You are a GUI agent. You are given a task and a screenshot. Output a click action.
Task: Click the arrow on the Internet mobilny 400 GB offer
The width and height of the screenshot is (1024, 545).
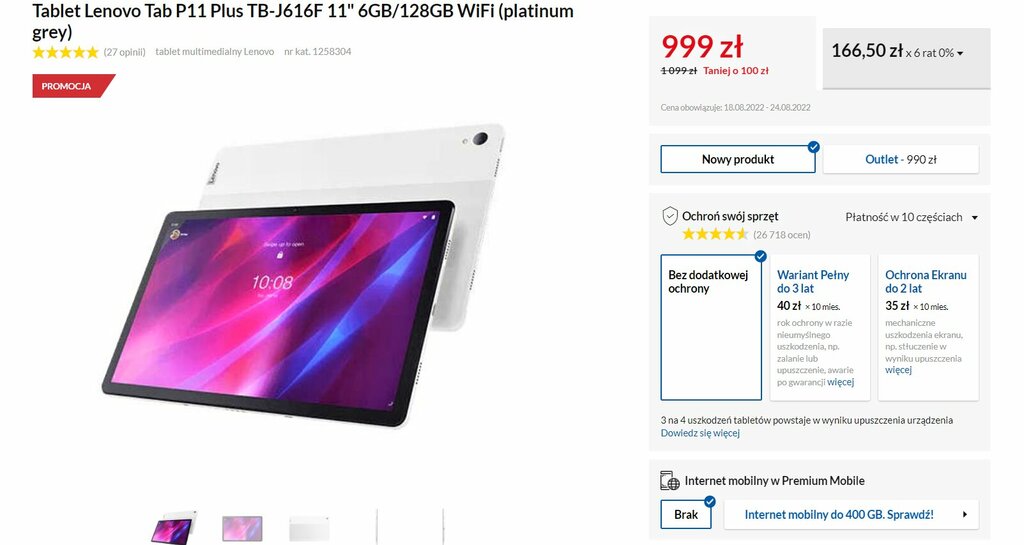point(965,514)
